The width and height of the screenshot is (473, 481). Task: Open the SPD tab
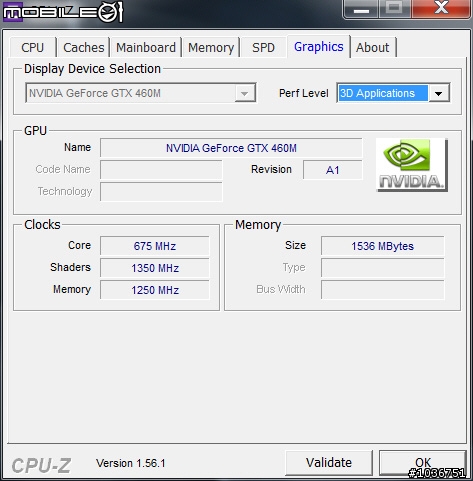(263, 47)
